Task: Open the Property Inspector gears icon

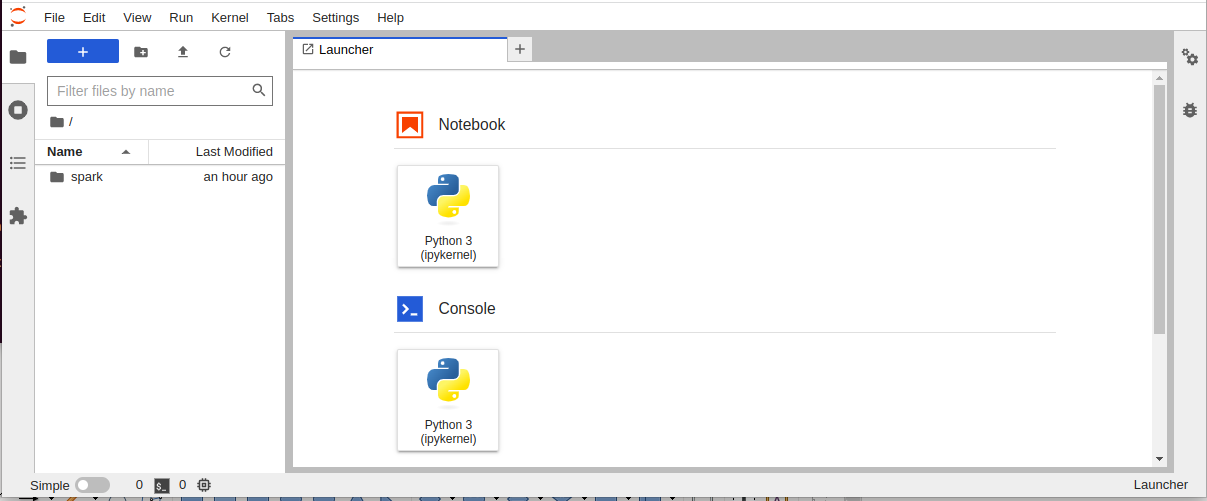Action: click(1190, 57)
